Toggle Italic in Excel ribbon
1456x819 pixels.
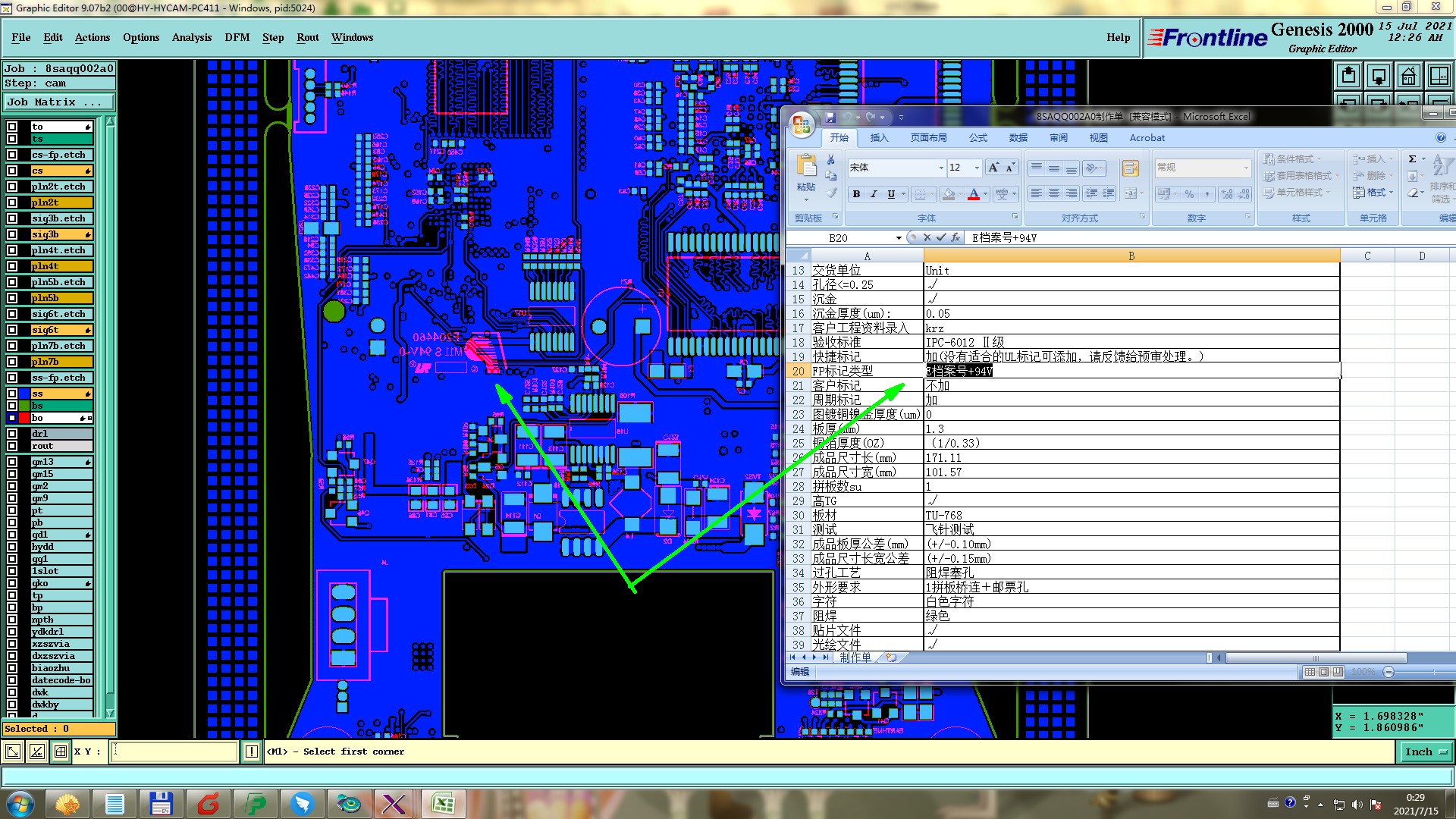tap(874, 194)
